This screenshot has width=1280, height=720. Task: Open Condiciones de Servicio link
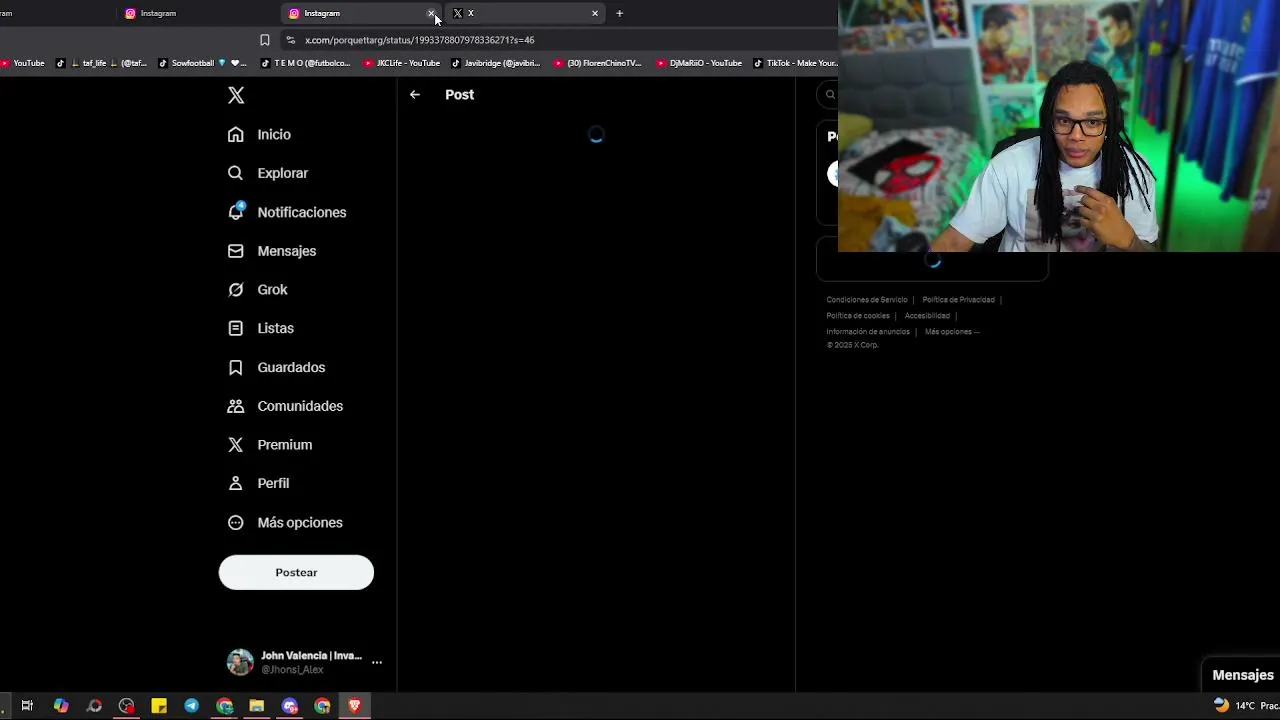pos(867,300)
